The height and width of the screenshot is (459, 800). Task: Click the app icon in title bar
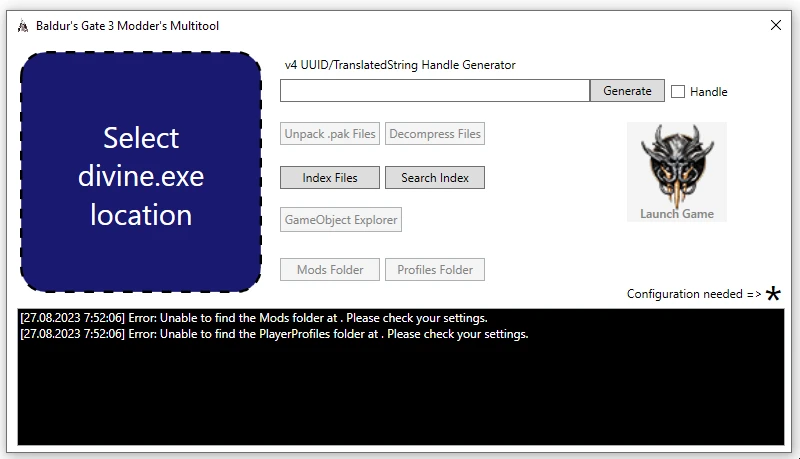pos(23,26)
